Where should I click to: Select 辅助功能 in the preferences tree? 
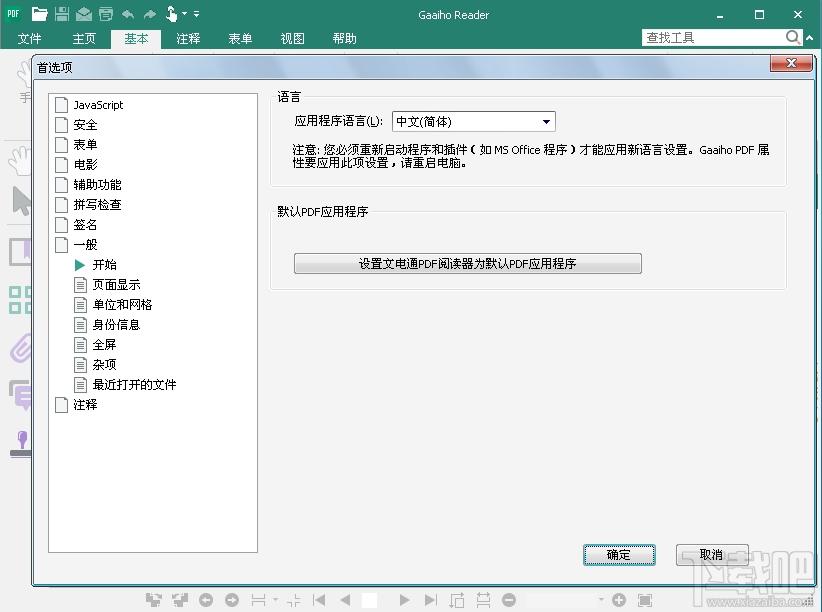point(98,185)
